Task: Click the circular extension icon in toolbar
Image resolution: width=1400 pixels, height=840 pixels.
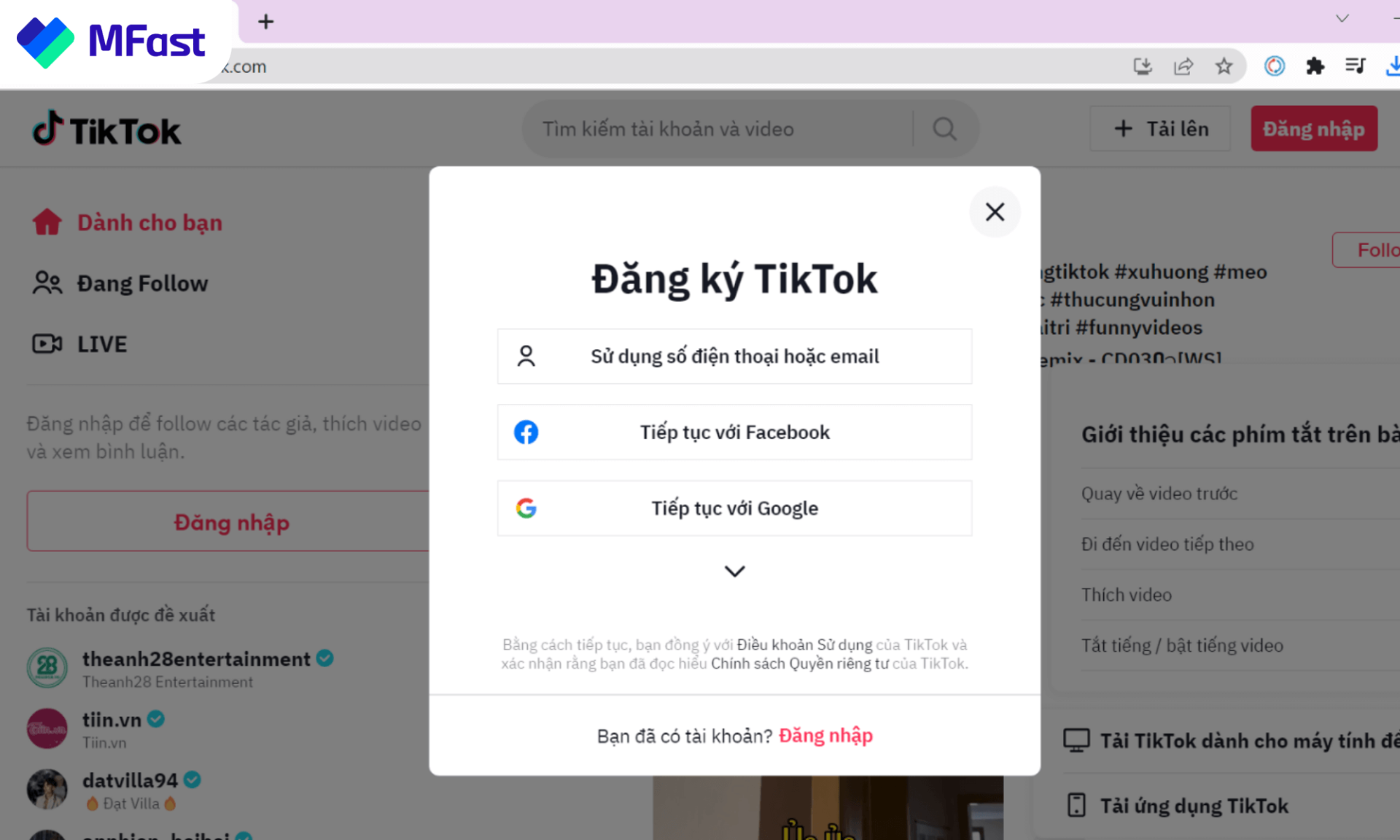Action: tap(1275, 66)
